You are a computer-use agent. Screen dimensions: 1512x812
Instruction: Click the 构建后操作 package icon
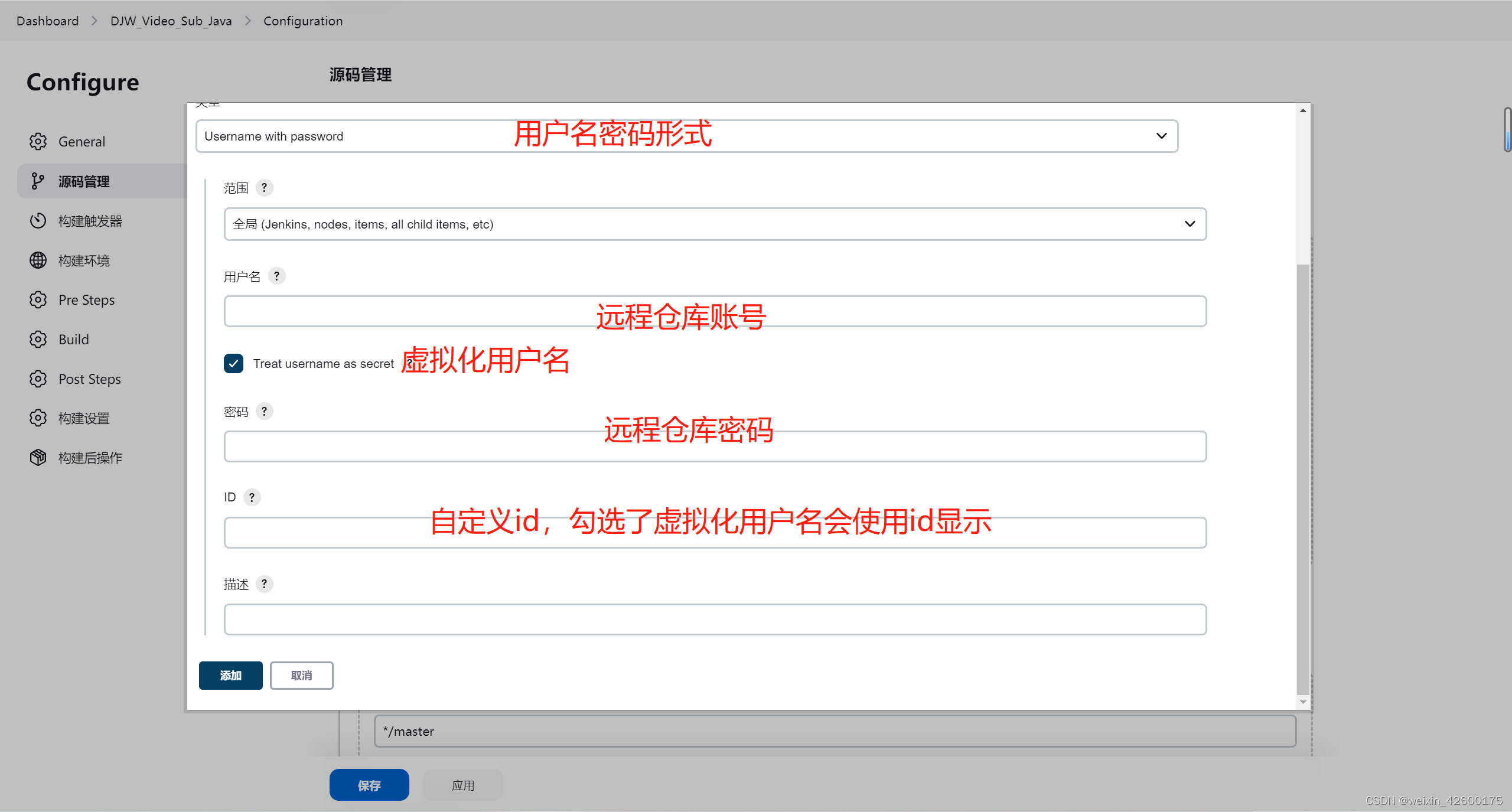pos(38,458)
